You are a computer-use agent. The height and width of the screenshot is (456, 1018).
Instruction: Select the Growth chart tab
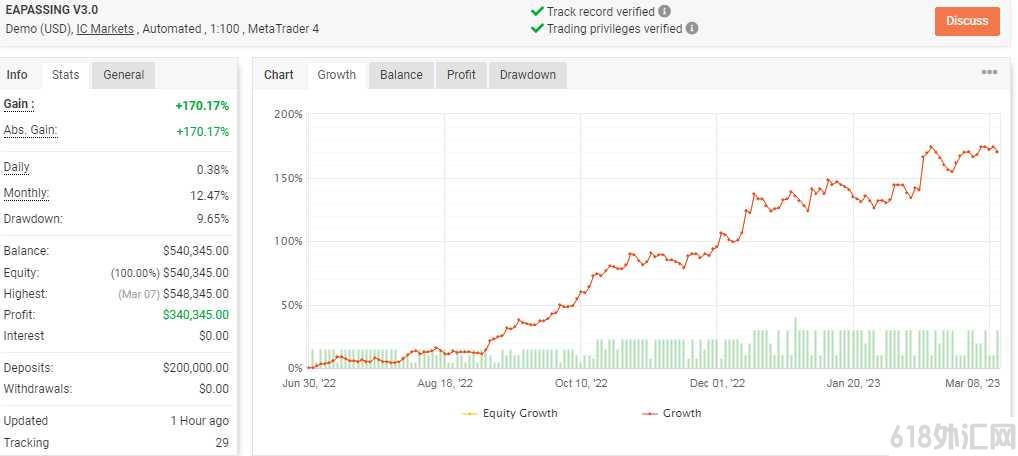tap(336, 75)
